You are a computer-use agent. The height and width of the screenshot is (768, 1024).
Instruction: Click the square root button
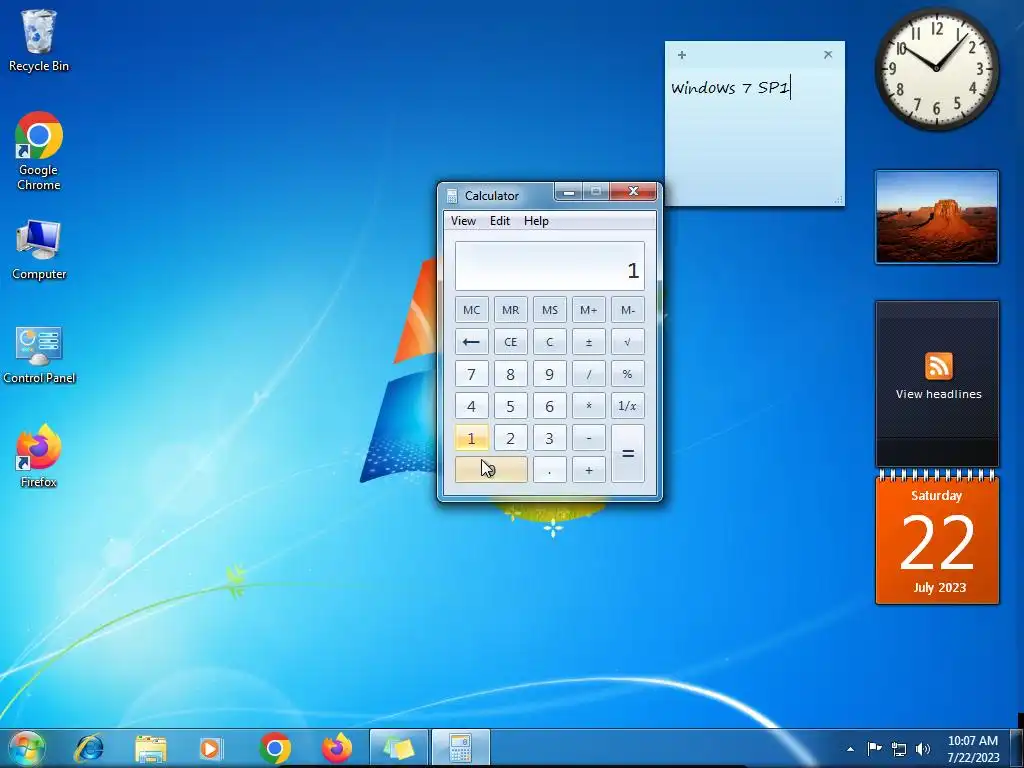(x=628, y=342)
